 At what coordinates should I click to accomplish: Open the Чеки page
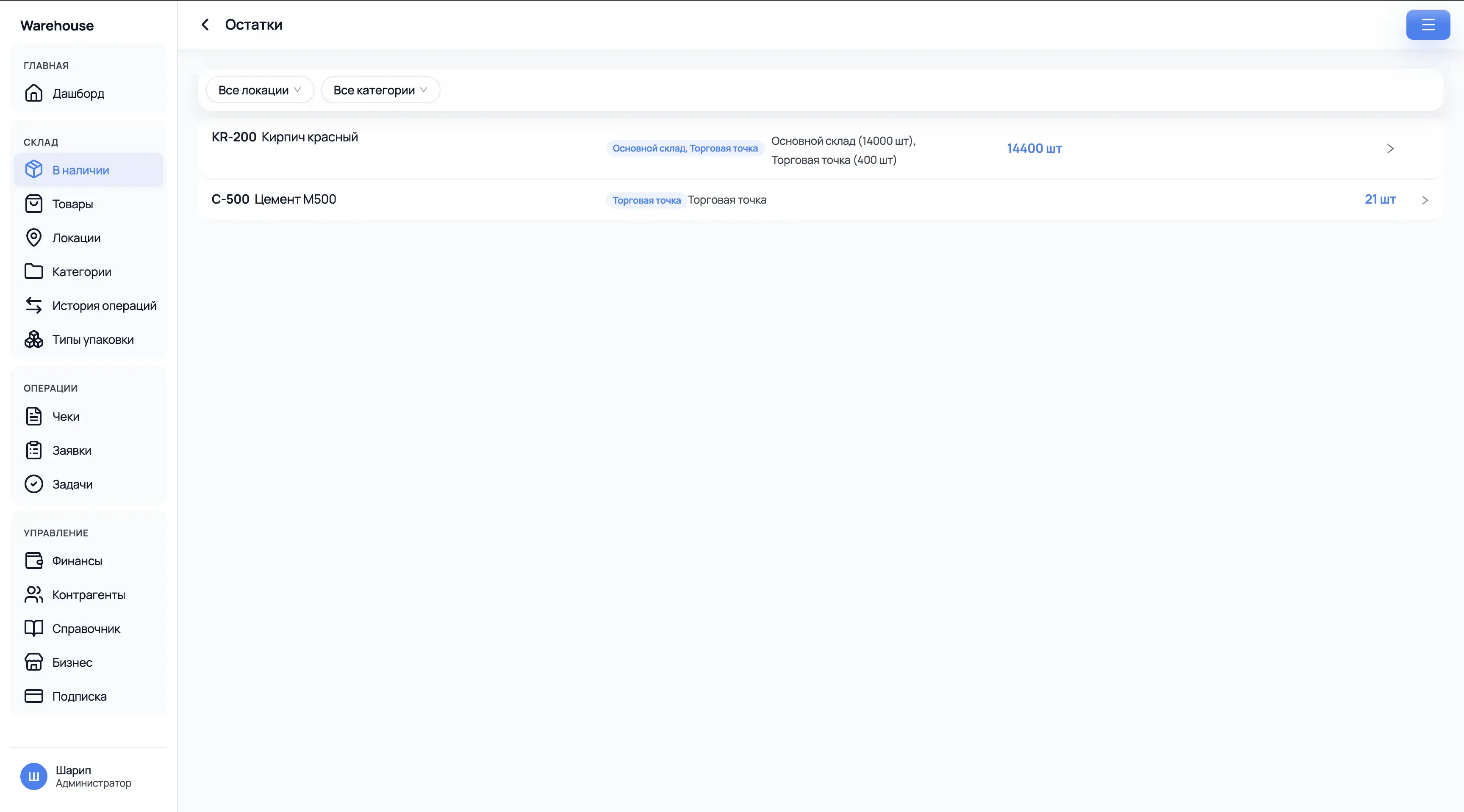point(88,416)
